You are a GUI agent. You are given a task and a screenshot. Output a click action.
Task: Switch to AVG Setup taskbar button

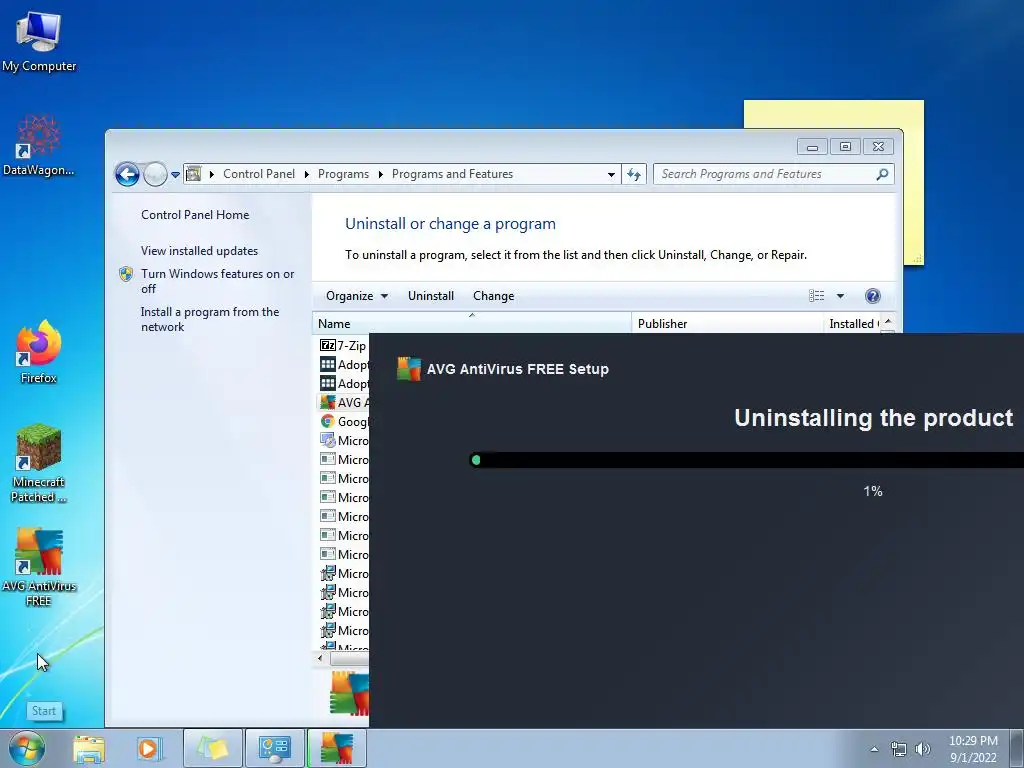[336, 748]
